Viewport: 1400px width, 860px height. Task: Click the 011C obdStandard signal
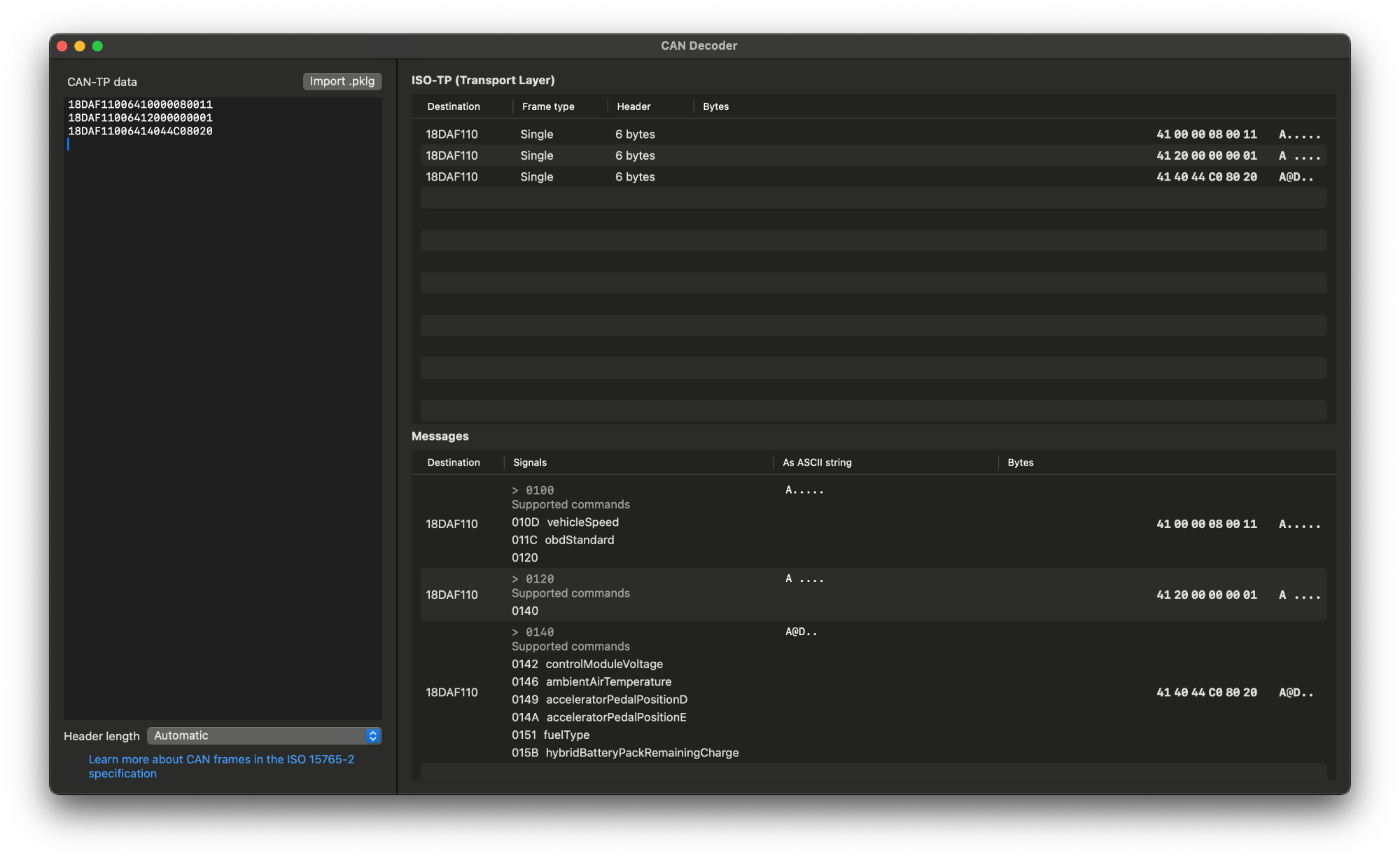point(563,540)
